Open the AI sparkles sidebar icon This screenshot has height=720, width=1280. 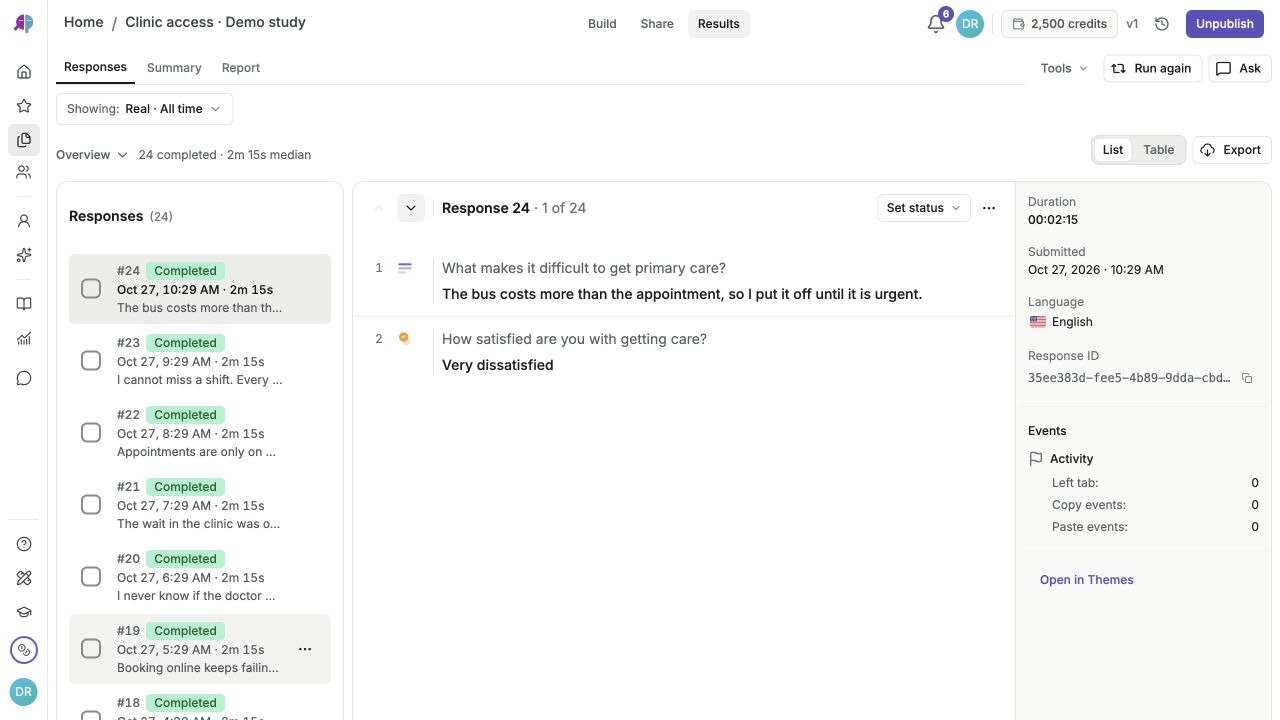pyautogui.click(x=24, y=255)
